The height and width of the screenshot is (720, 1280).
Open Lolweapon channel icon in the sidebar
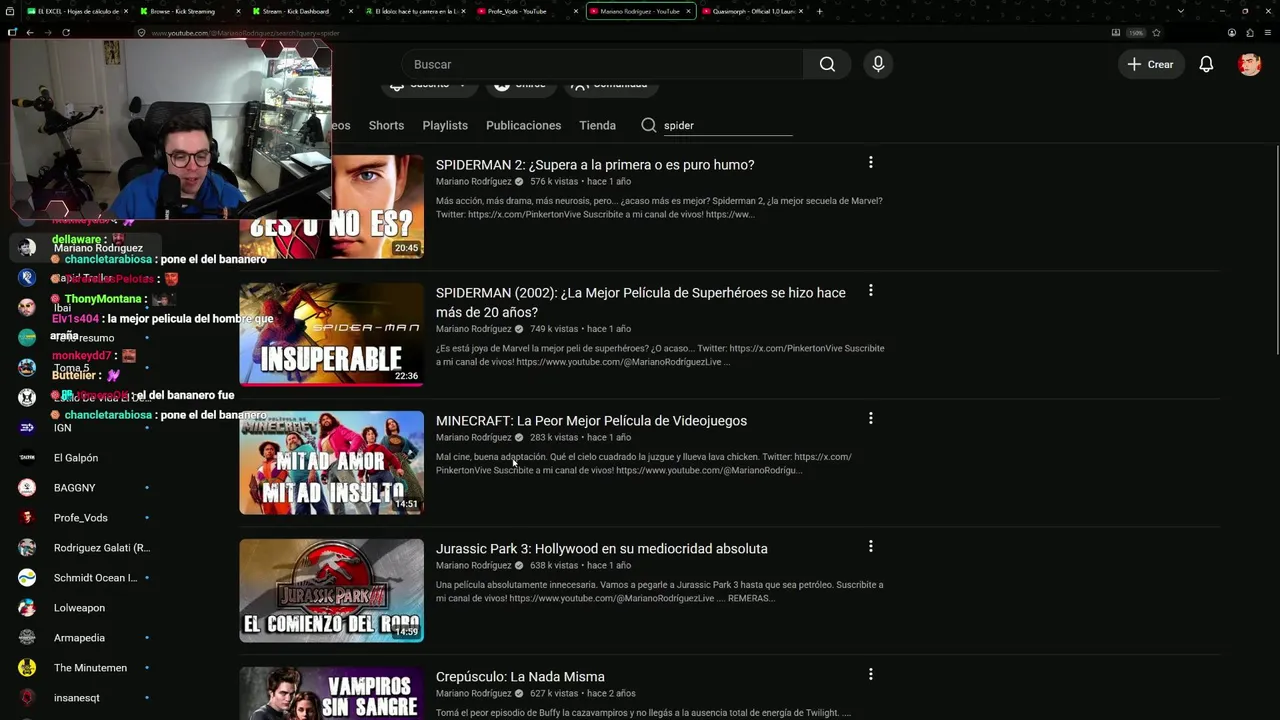tap(27, 608)
